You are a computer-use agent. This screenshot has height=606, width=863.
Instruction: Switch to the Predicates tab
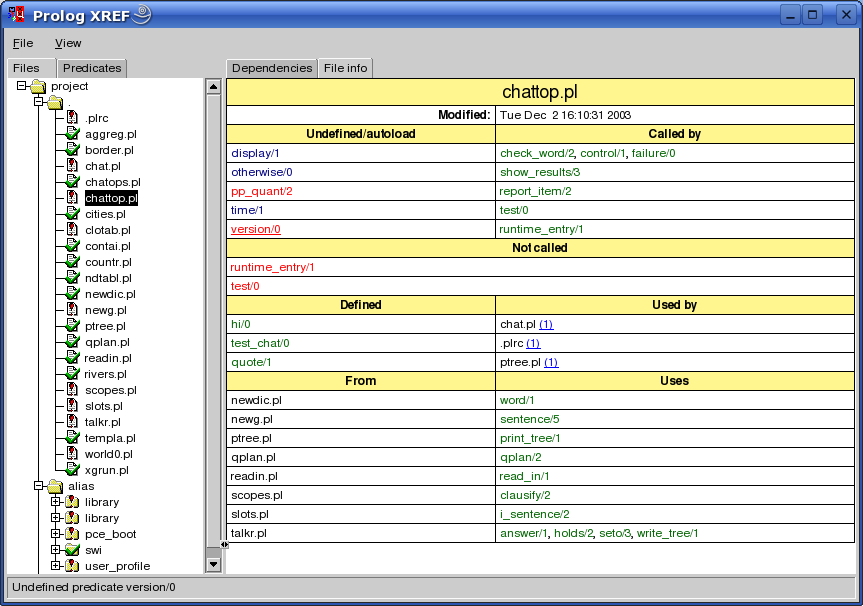coord(92,68)
